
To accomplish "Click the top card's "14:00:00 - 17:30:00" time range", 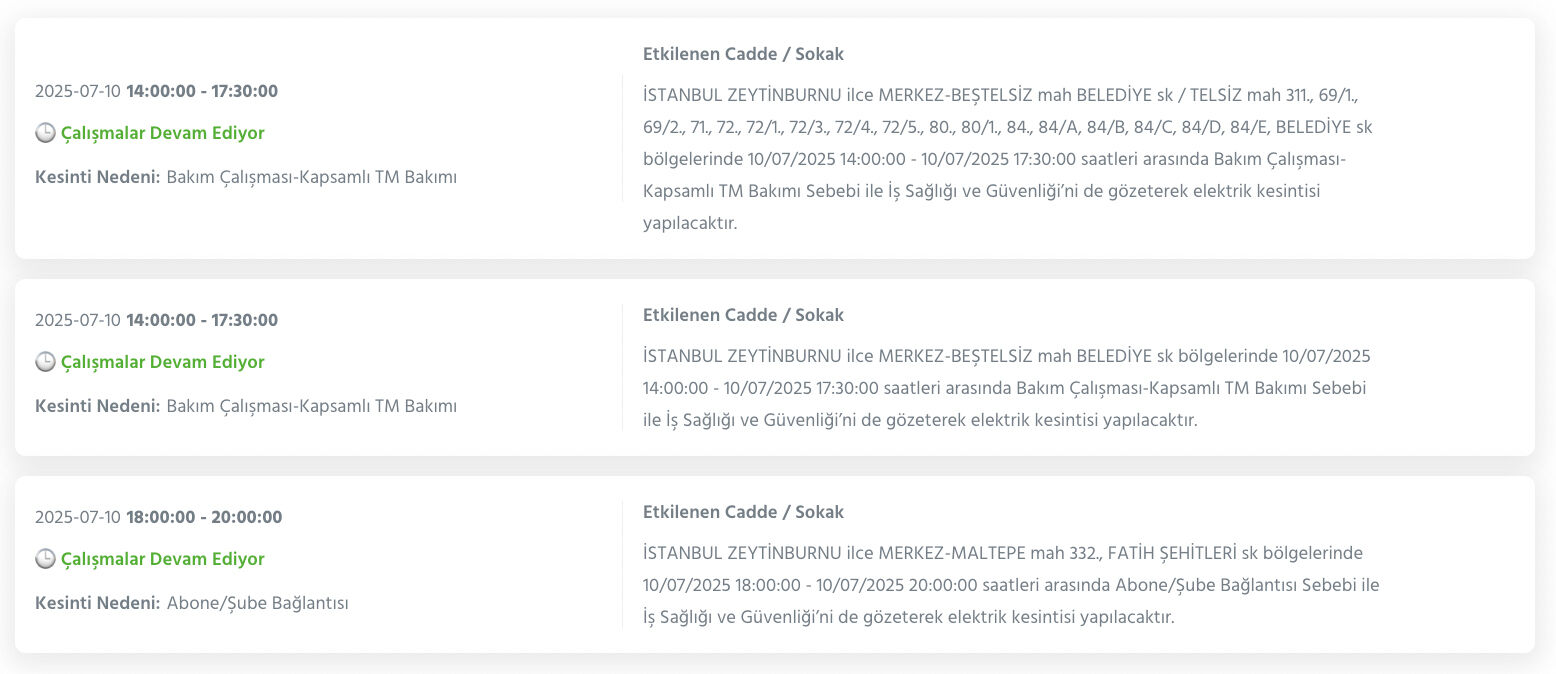I will click(202, 91).
